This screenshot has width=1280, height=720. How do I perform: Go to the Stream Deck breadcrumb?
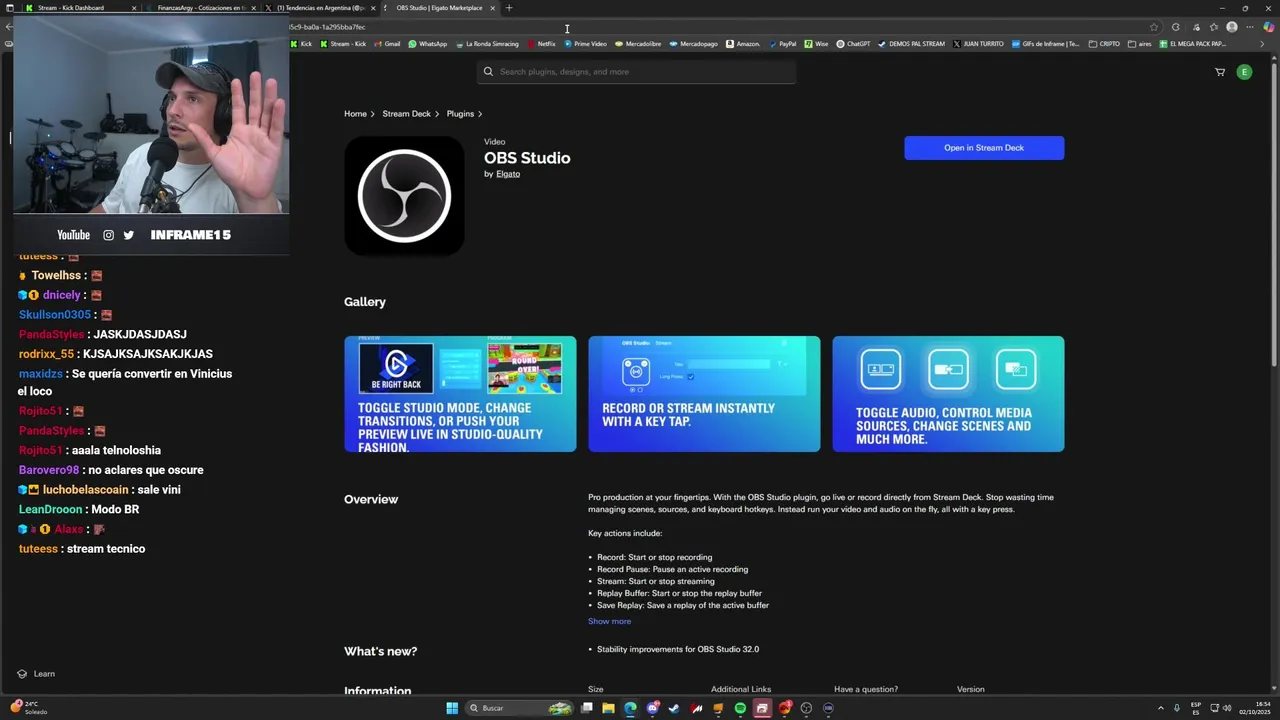pyautogui.click(x=406, y=114)
